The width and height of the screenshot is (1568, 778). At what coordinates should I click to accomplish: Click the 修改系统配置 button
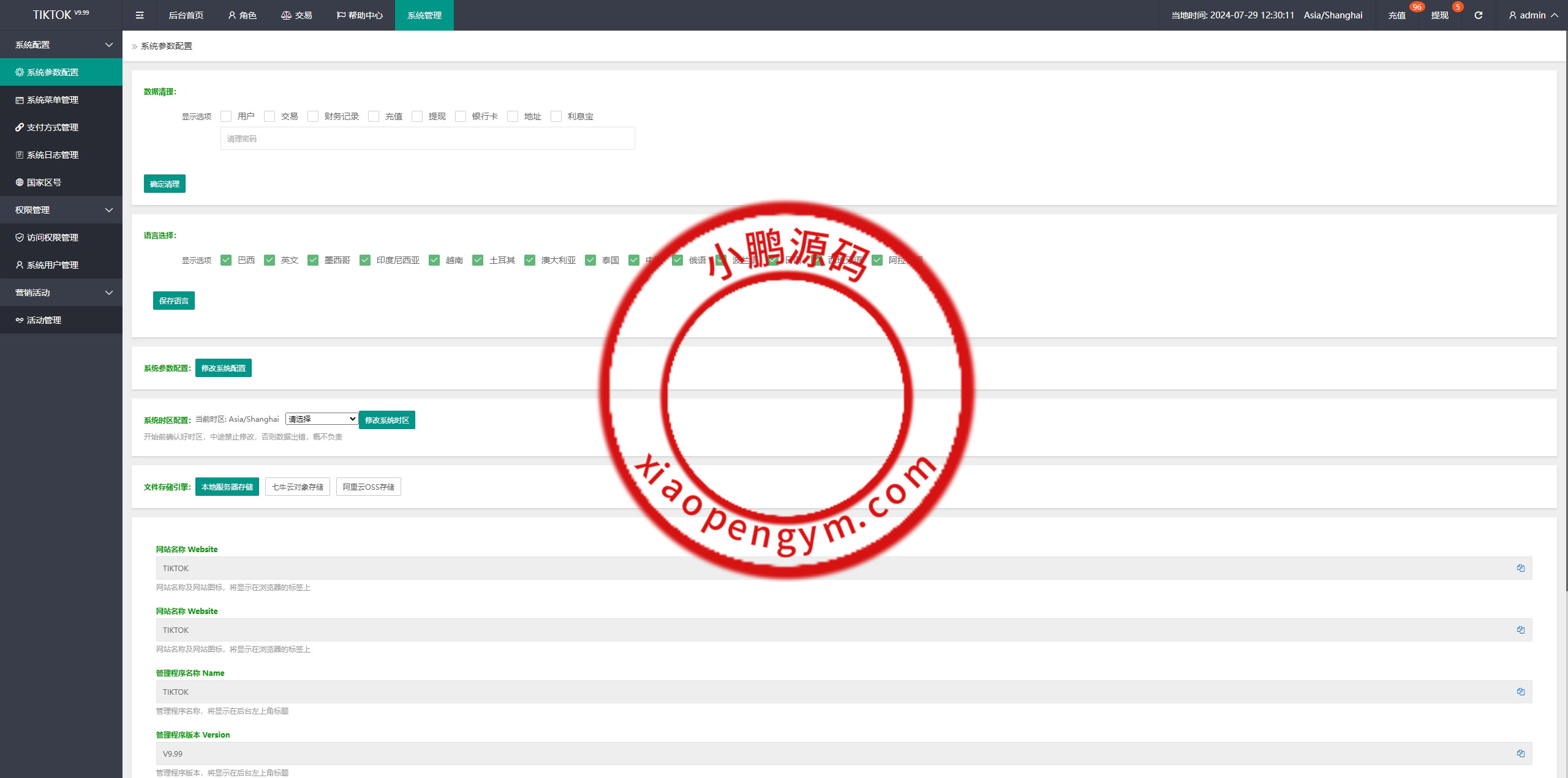(x=223, y=368)
